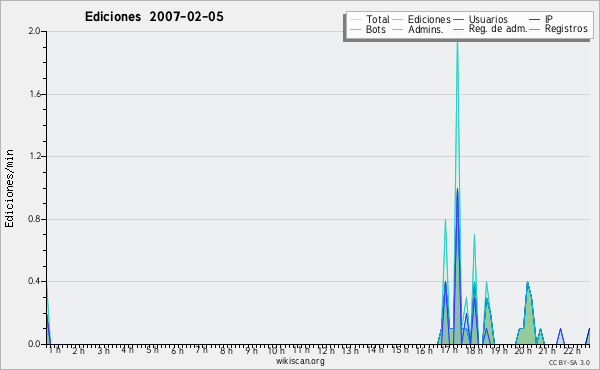Click the '12 h' x-axis label
The width and height of the screenshot is (600, 370).
click(x=326, y=350)
